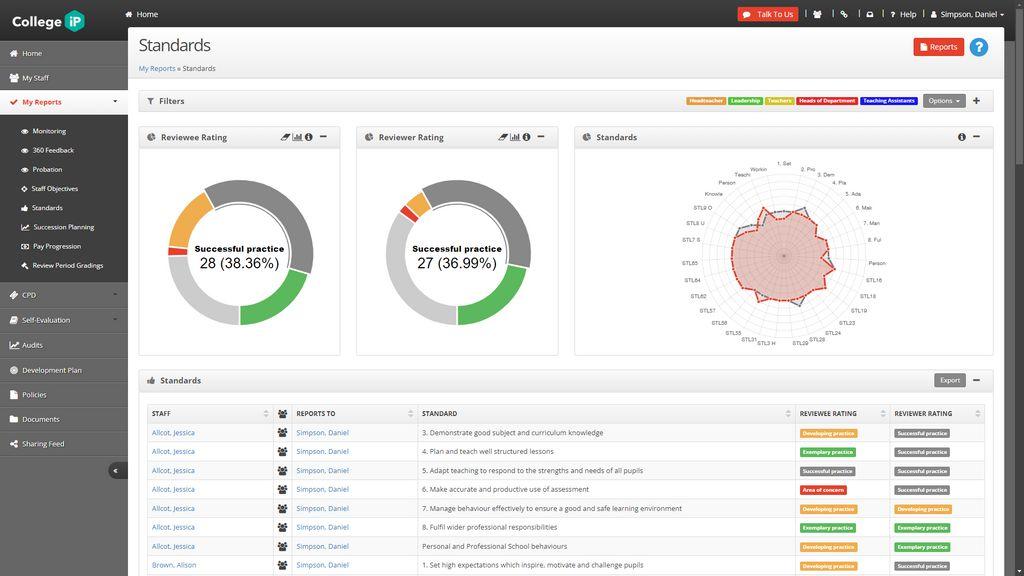Open the Simpson, Daniel user menu
The image size is (1024, 576).
tap(967, 14)
